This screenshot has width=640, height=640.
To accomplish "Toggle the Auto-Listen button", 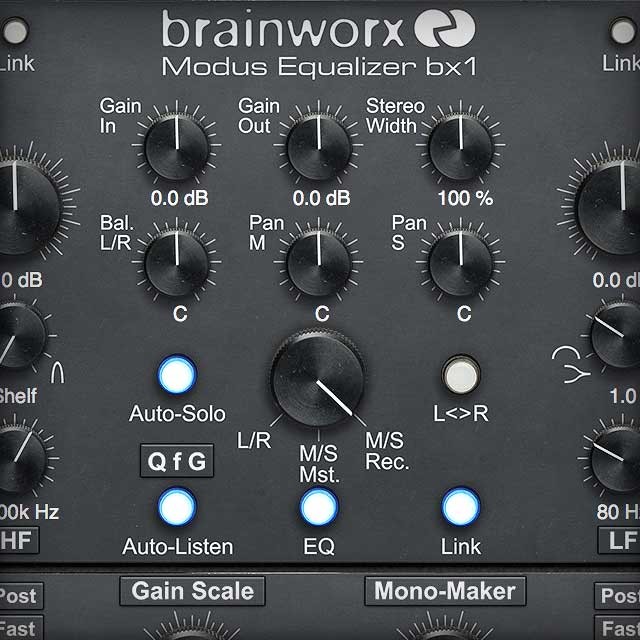I will (177, 507).
